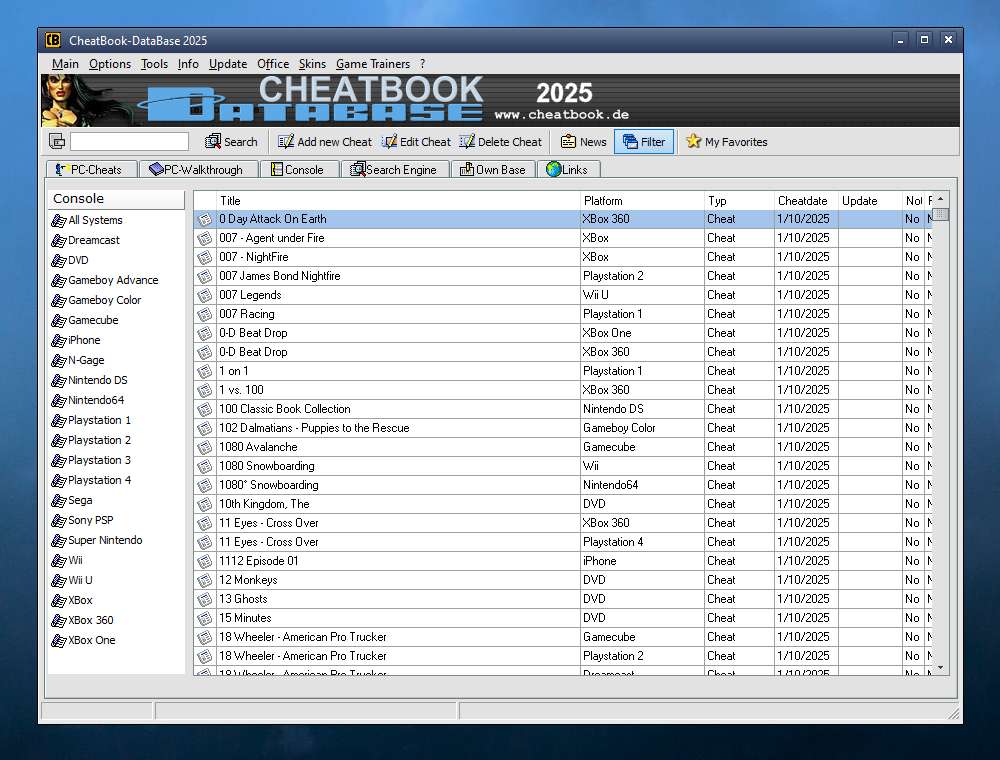1000x760 pixels.
Task: Focus the search text field
Action: [x=129, y=142]
